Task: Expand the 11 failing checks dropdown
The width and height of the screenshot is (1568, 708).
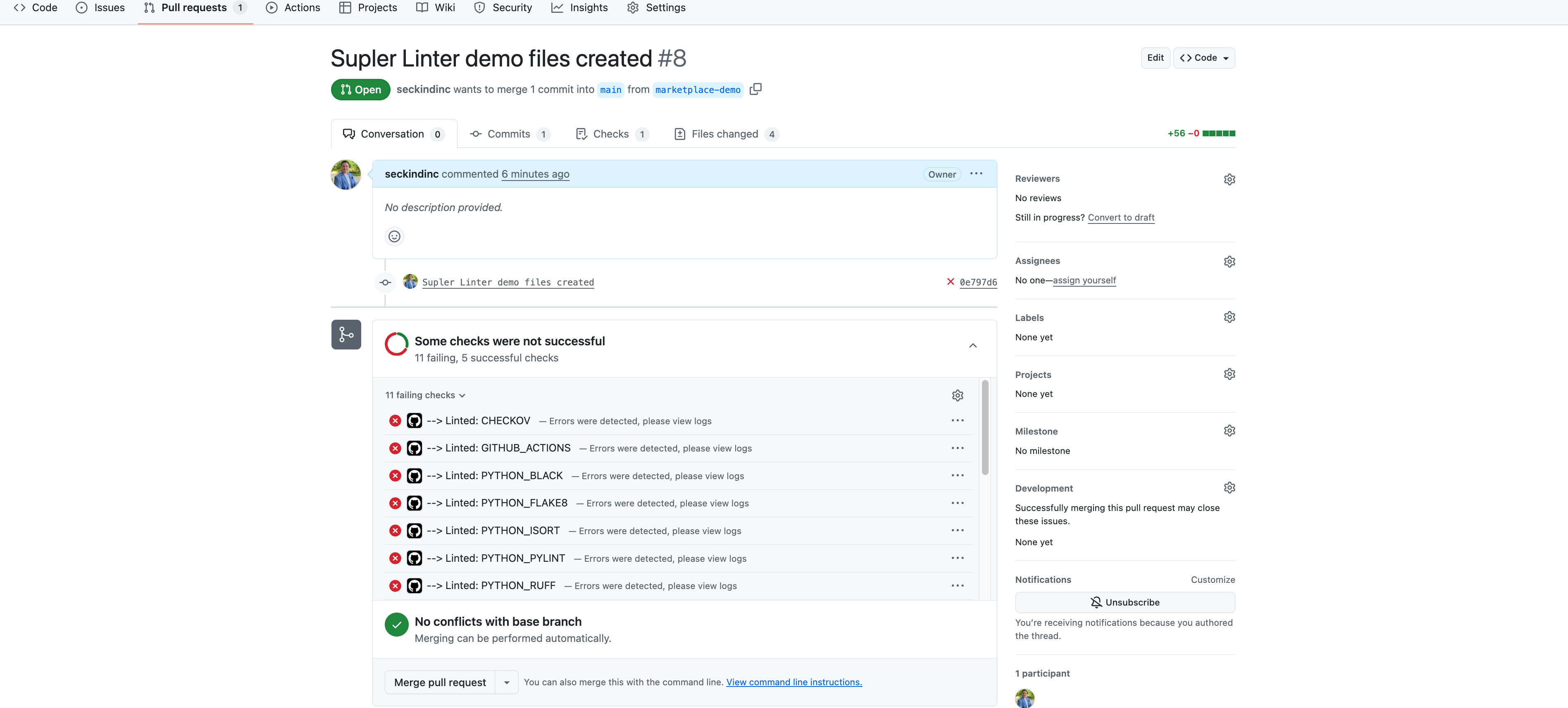Action: 426,395
